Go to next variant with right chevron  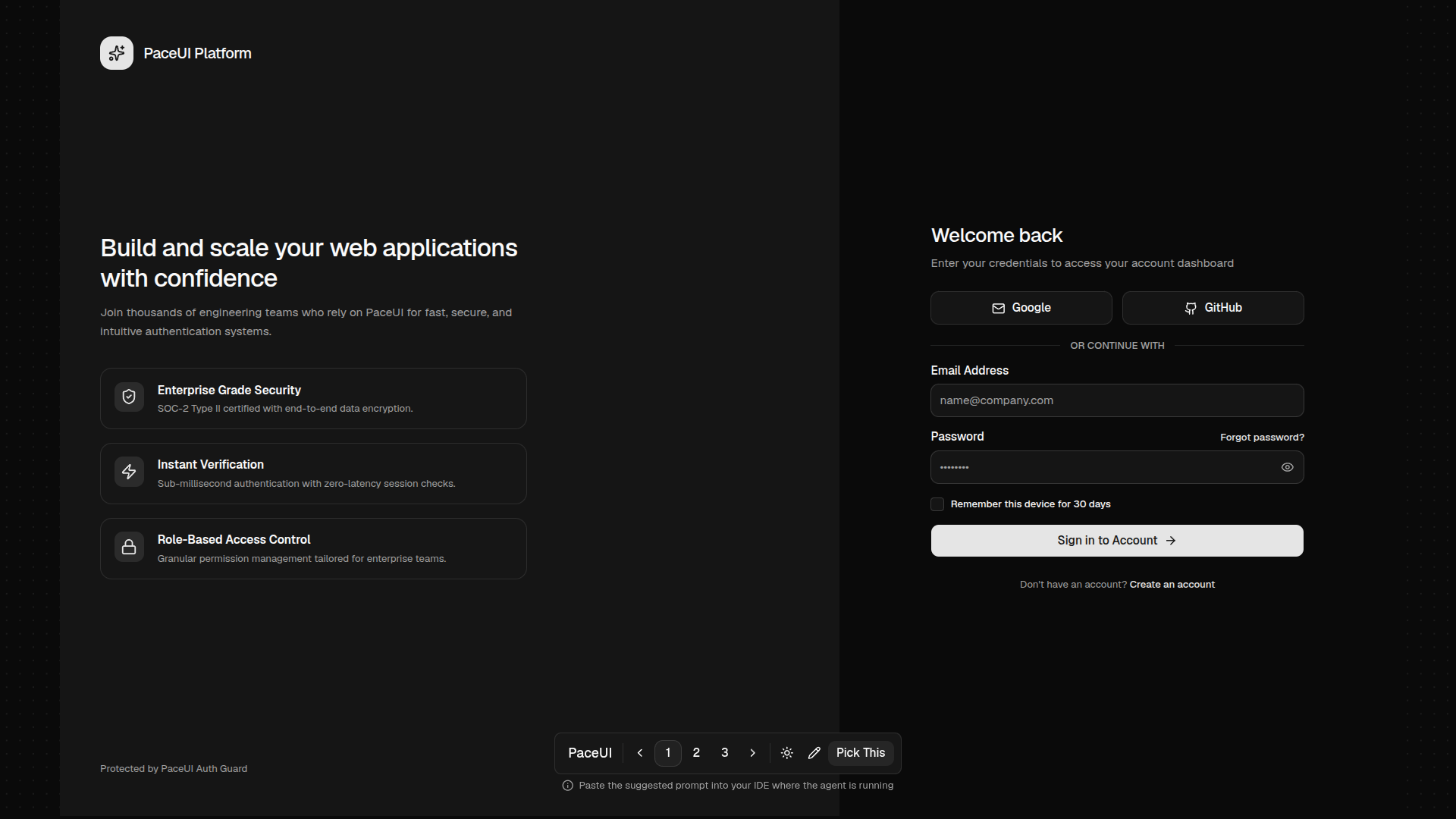coord(752,753)
